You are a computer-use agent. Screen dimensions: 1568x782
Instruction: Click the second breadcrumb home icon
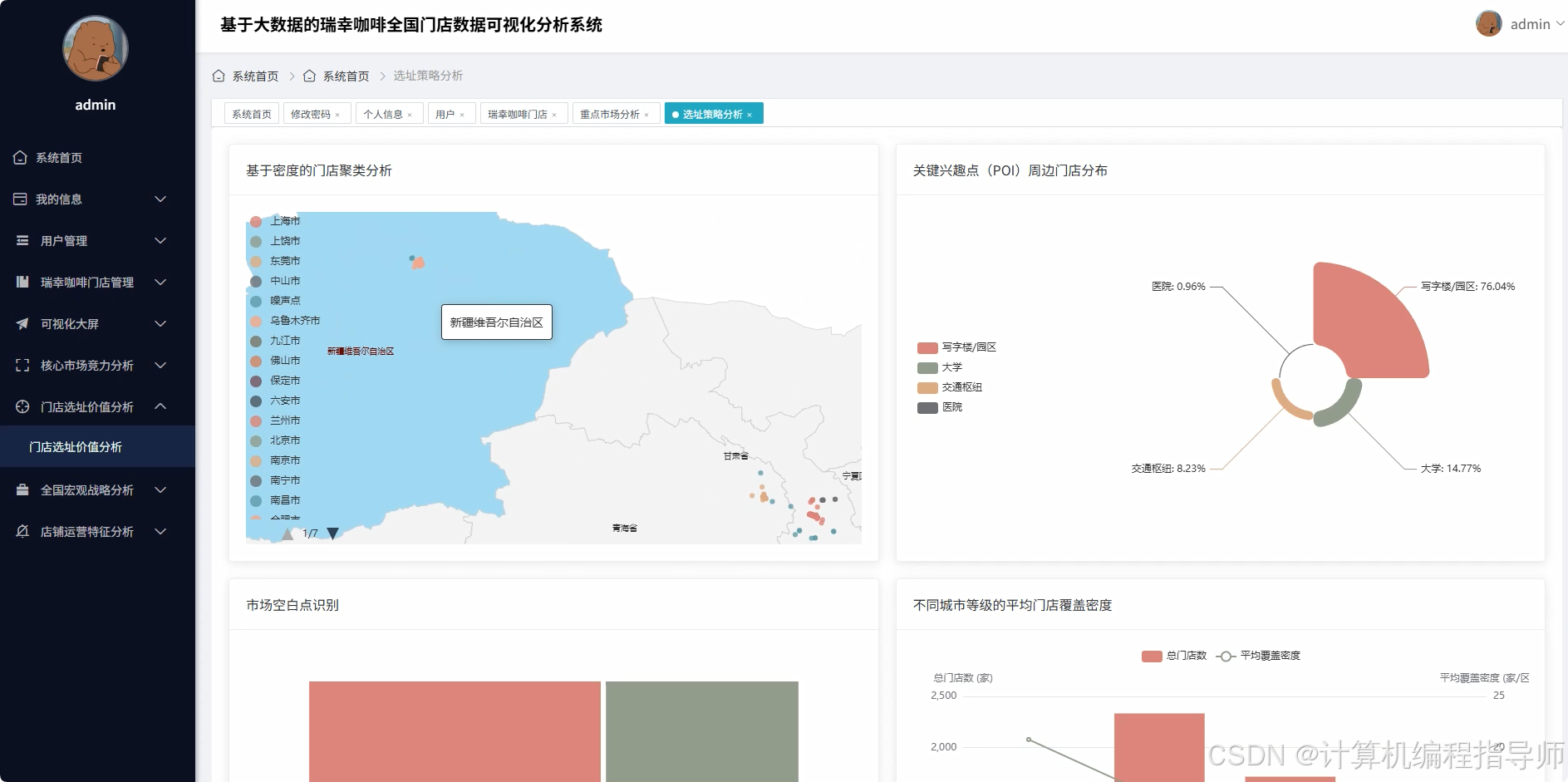pos(309,76)
